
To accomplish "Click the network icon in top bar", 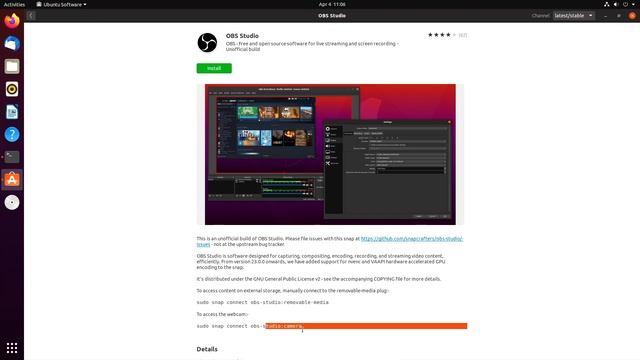I will pos(607,4).
